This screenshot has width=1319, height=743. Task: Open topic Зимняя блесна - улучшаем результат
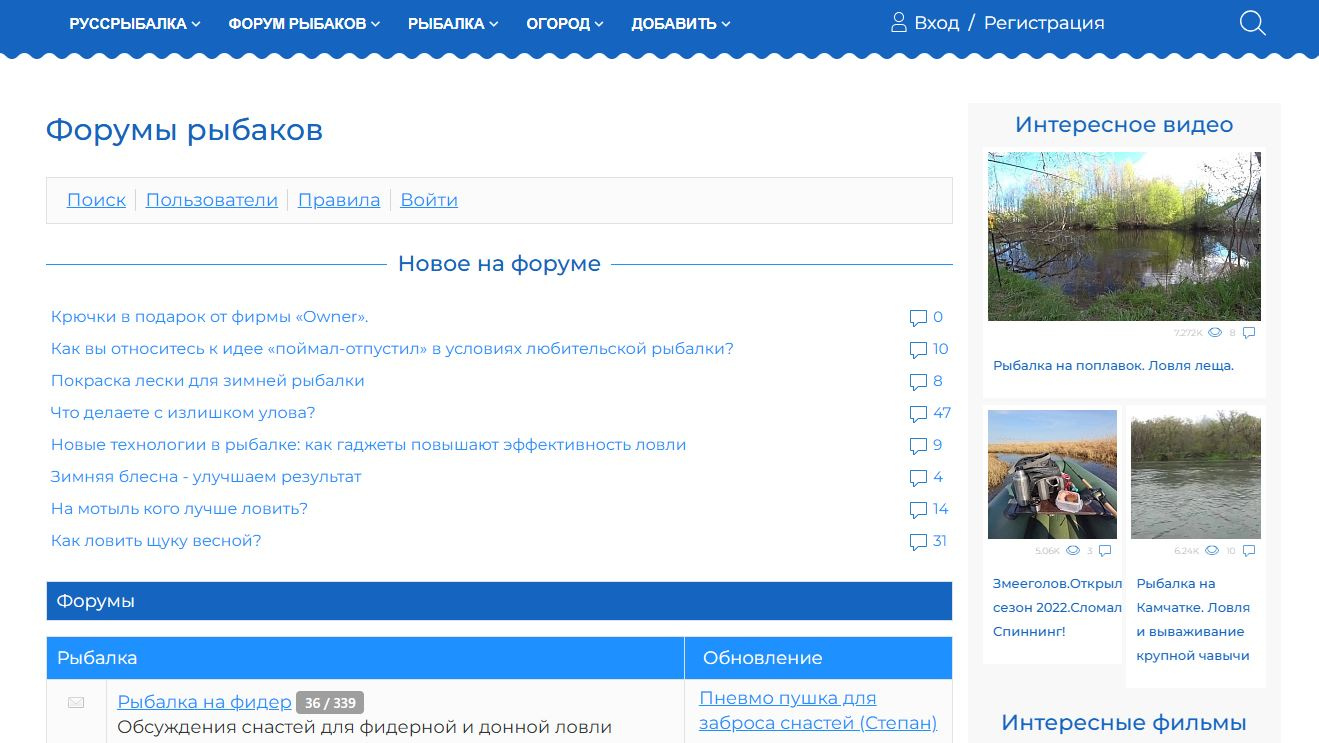click(206, 477)
